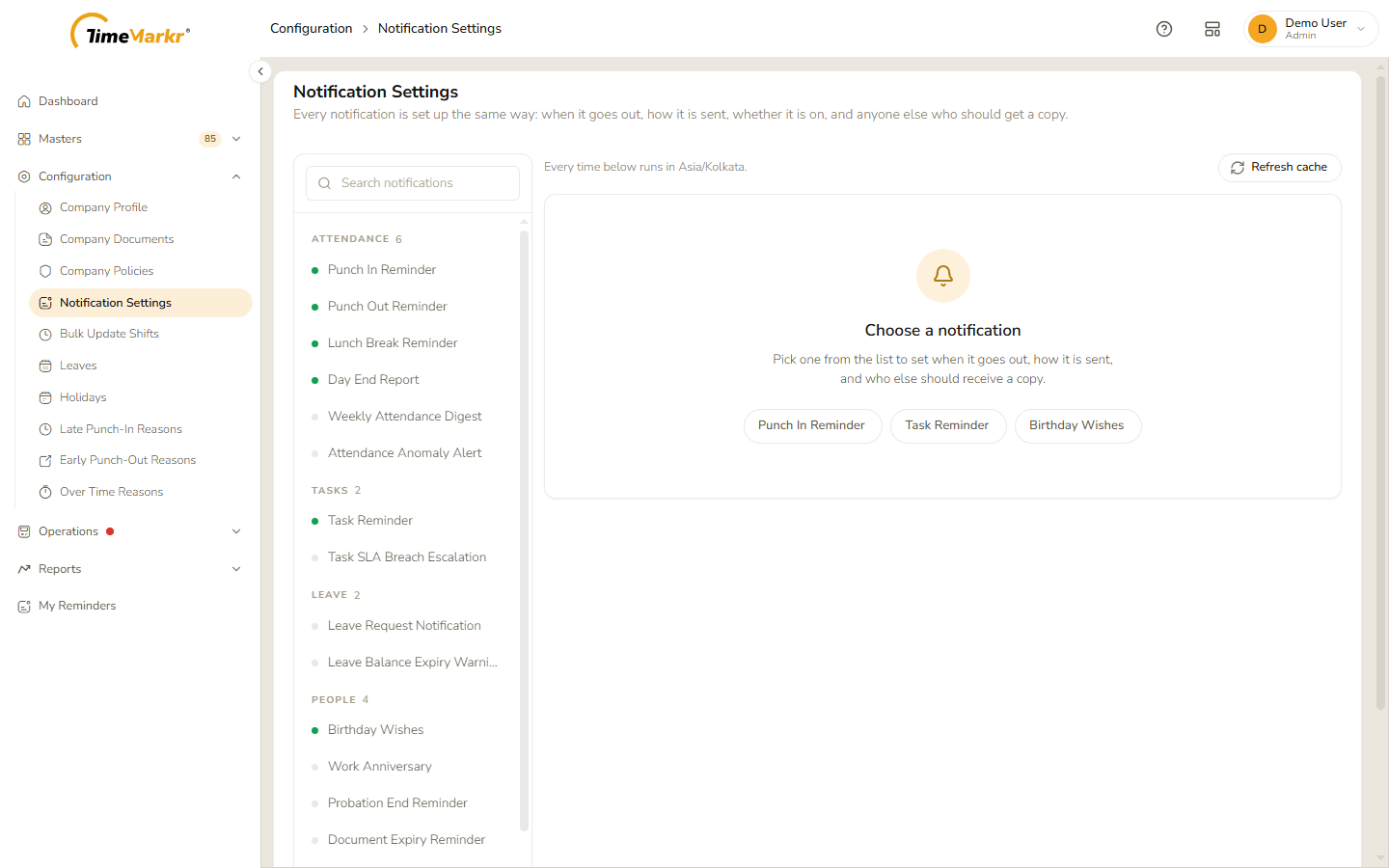Screen dimensions: 1389x868
Task: Click the My Reminders icon
Action: point(24,606)
